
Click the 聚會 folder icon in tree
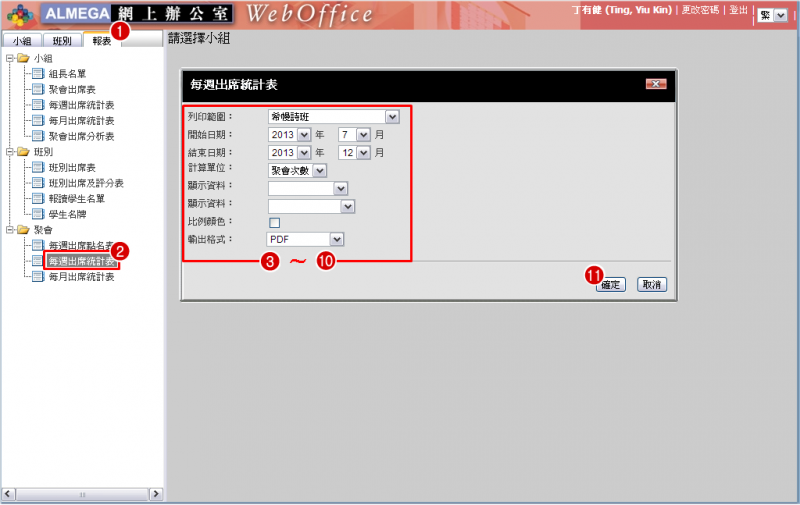click(23, 230)
